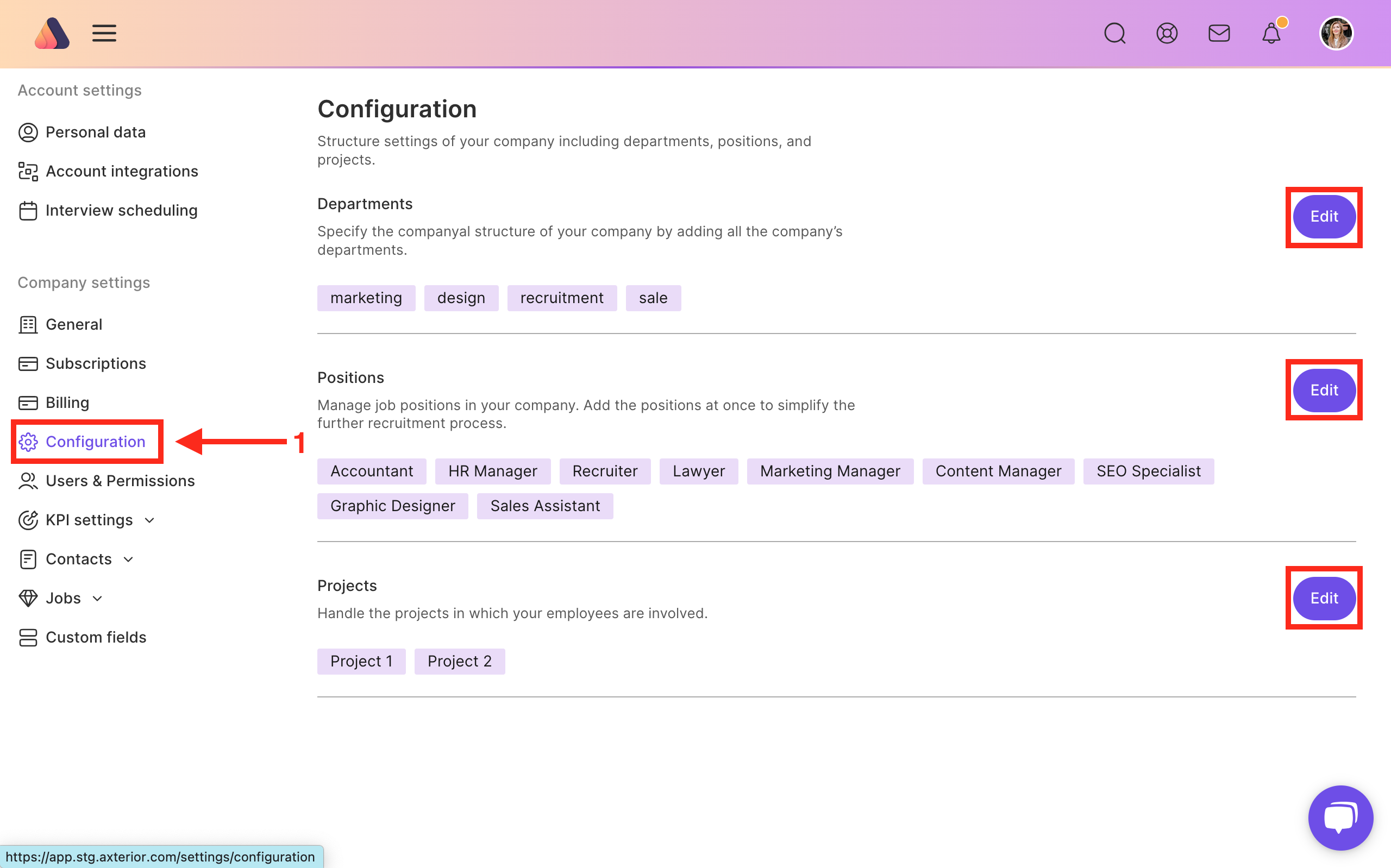The width and height of the screenshot is (1391, 868).
Task: Click the HR Manager position tag
Action: click(x=493, y=471)
